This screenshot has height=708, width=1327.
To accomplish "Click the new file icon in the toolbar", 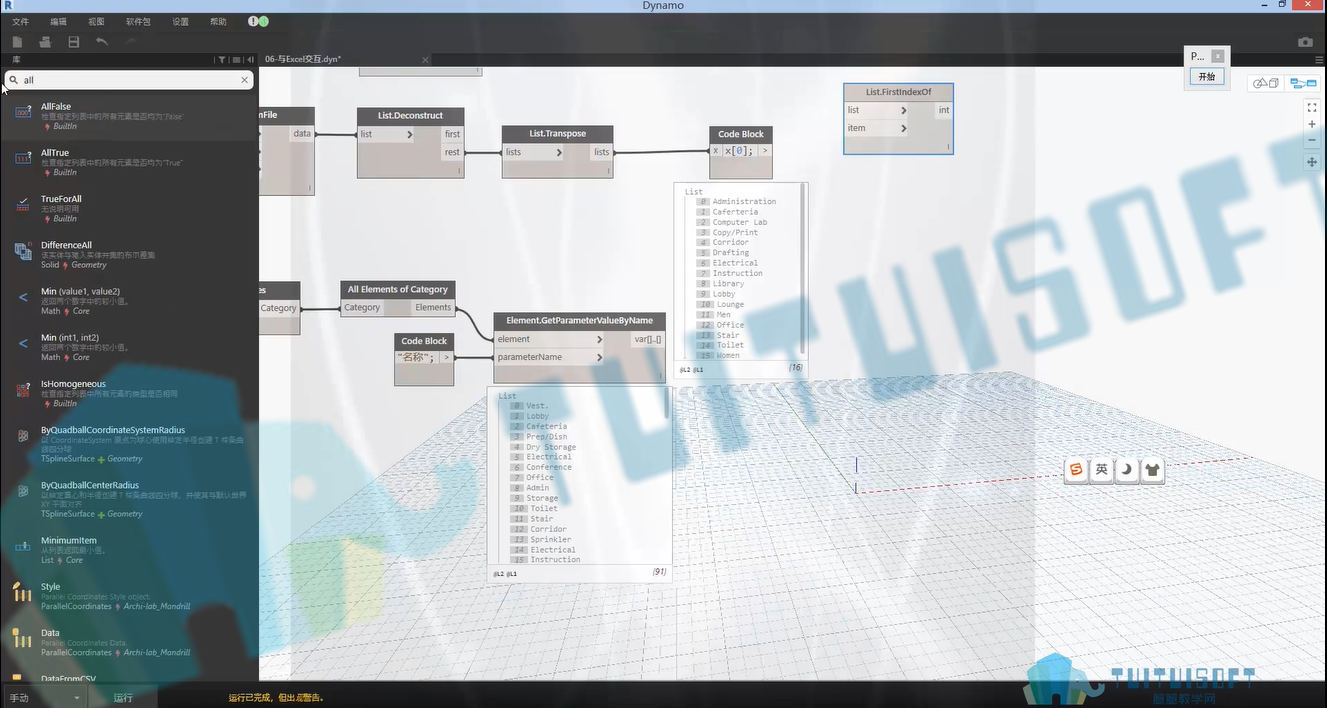I will tap(17, 42).
